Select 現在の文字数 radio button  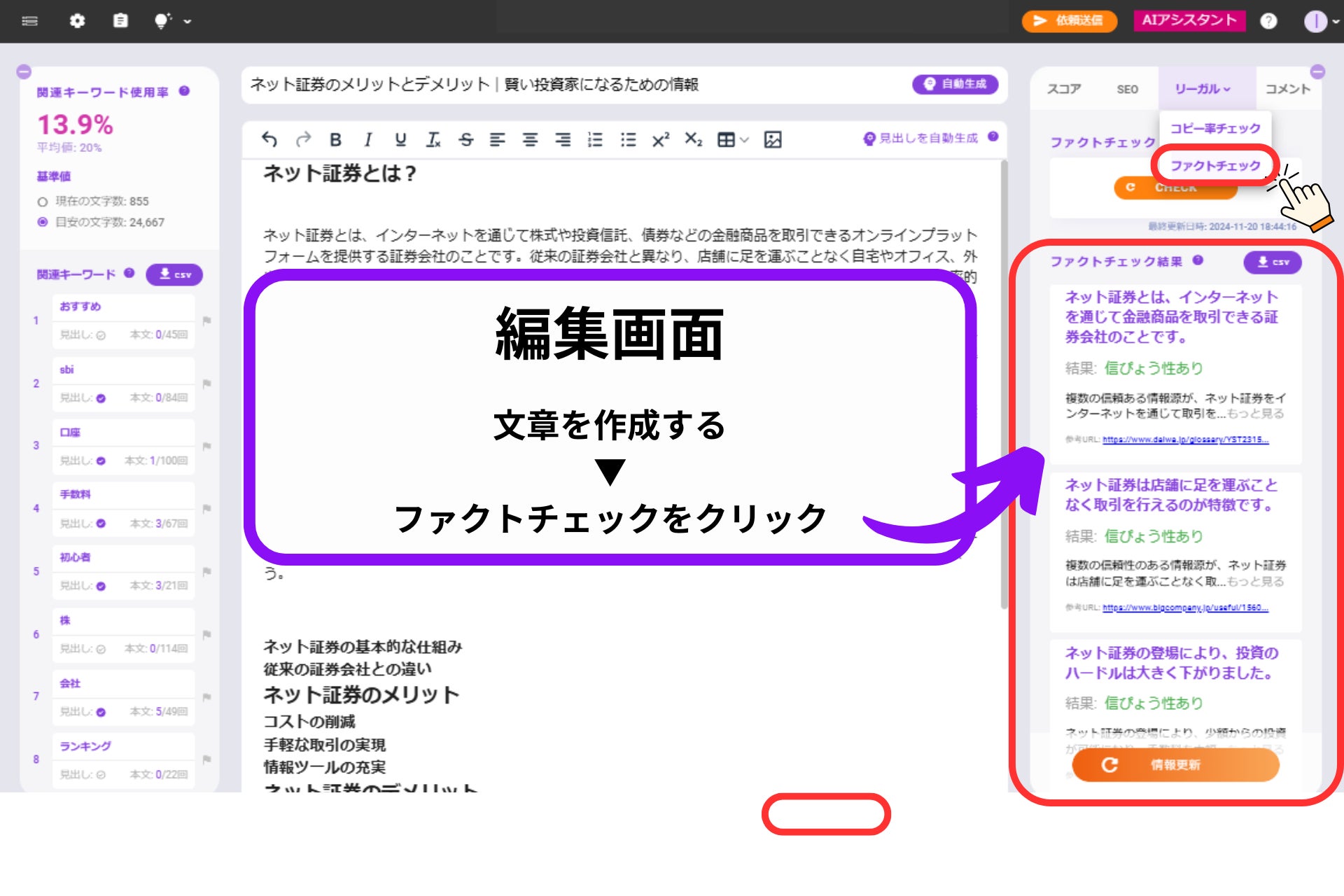(x=43, y=202)
